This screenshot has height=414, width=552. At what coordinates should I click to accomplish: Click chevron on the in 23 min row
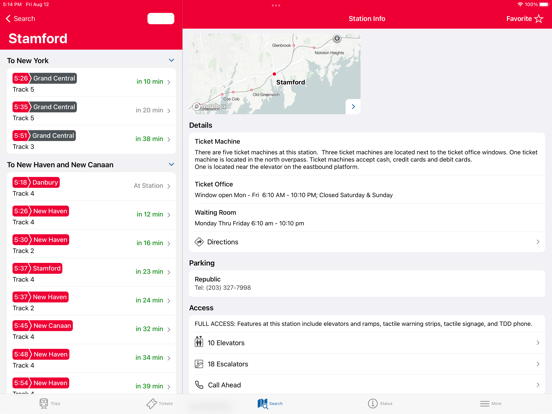169,272
